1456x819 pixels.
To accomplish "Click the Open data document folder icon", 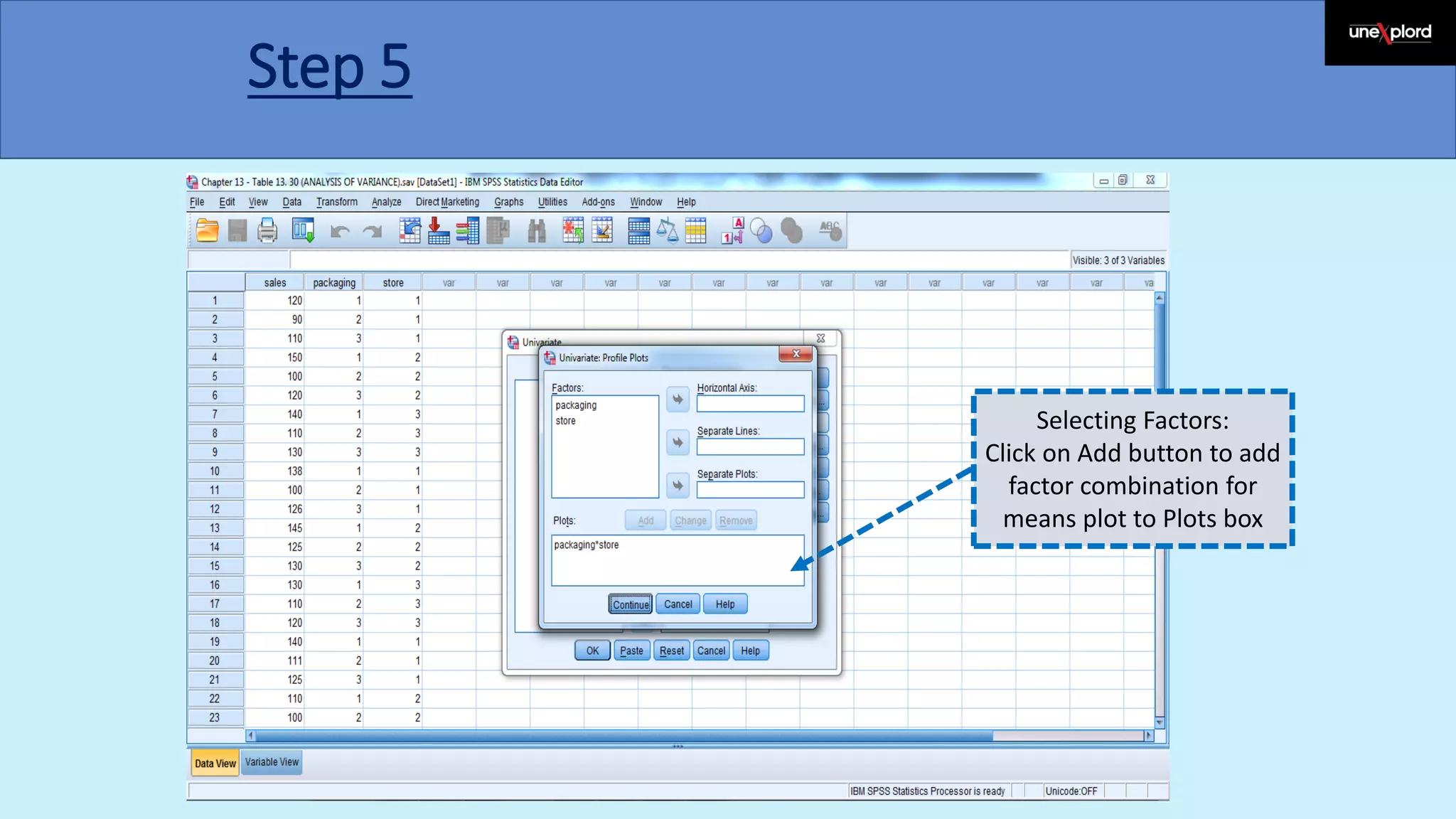I will coord(207,231).
